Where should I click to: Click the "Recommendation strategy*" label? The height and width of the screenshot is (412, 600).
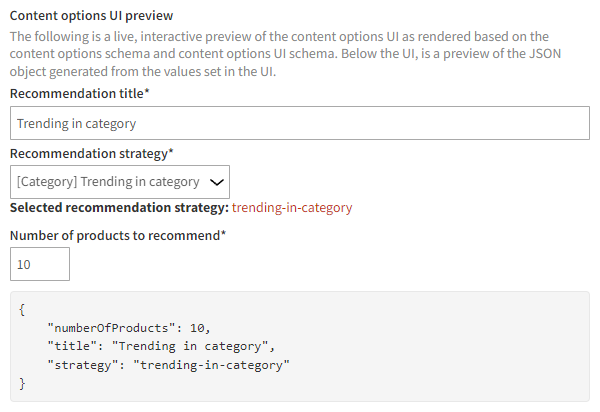point(91,154)
